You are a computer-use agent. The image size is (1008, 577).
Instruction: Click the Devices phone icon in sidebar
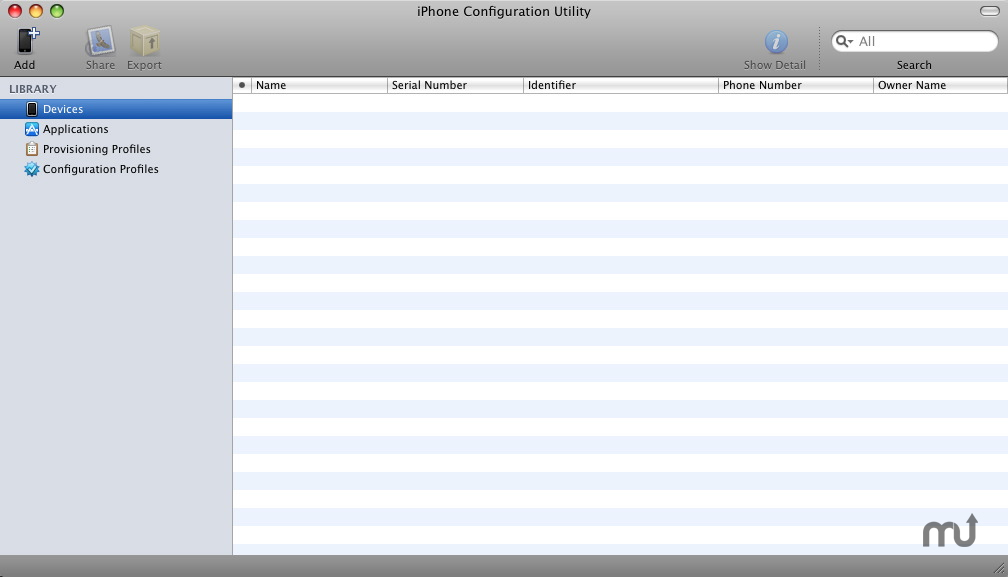[x=32, y=109]
